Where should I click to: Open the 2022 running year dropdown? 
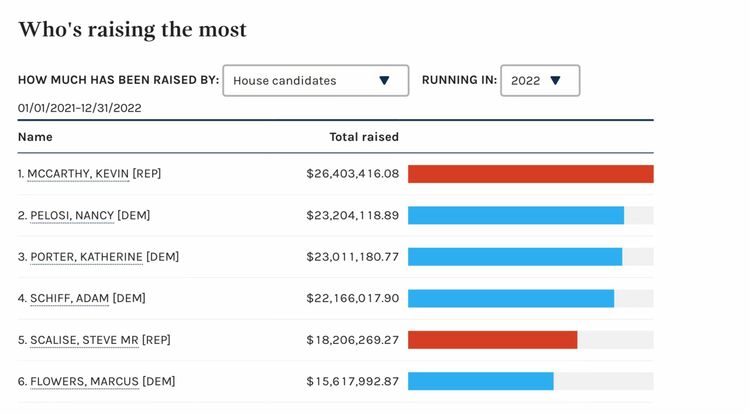point(540,81)
